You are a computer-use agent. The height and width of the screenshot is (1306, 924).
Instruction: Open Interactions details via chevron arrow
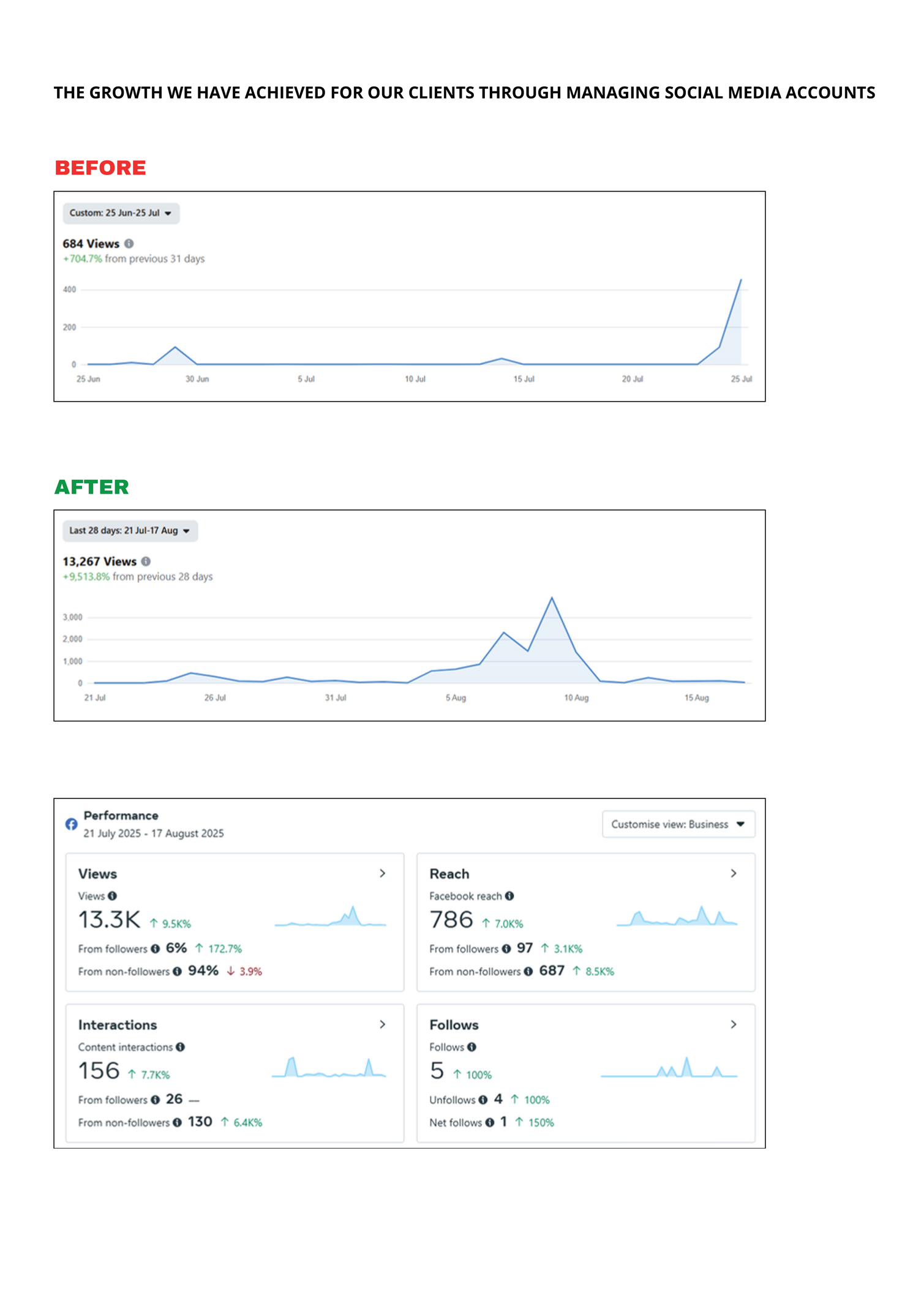point(383,1024)
